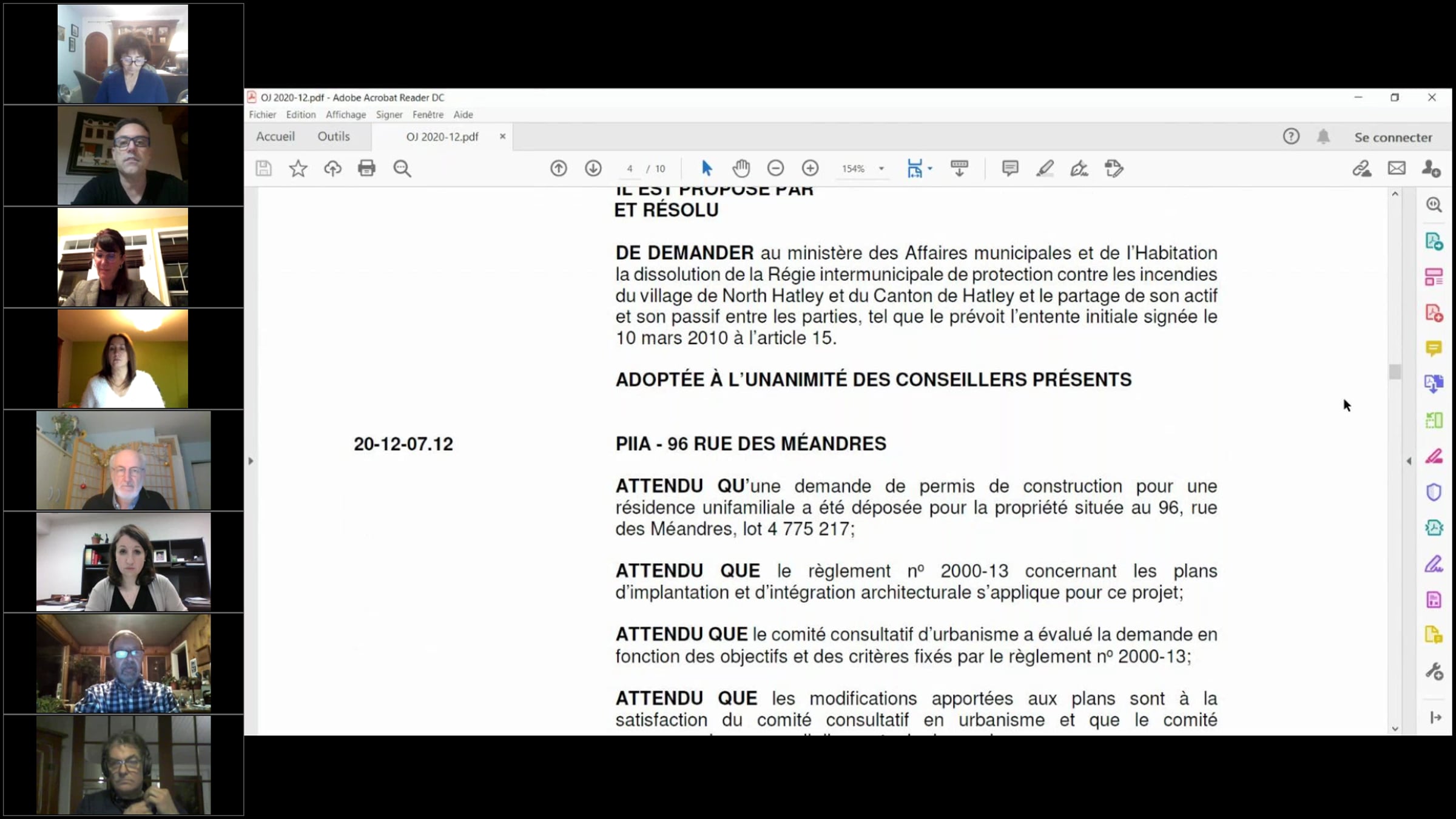Viewport: 1456px width, 819px height.
Task: Activate the Hand pan tool
Action: pos(741,169)
